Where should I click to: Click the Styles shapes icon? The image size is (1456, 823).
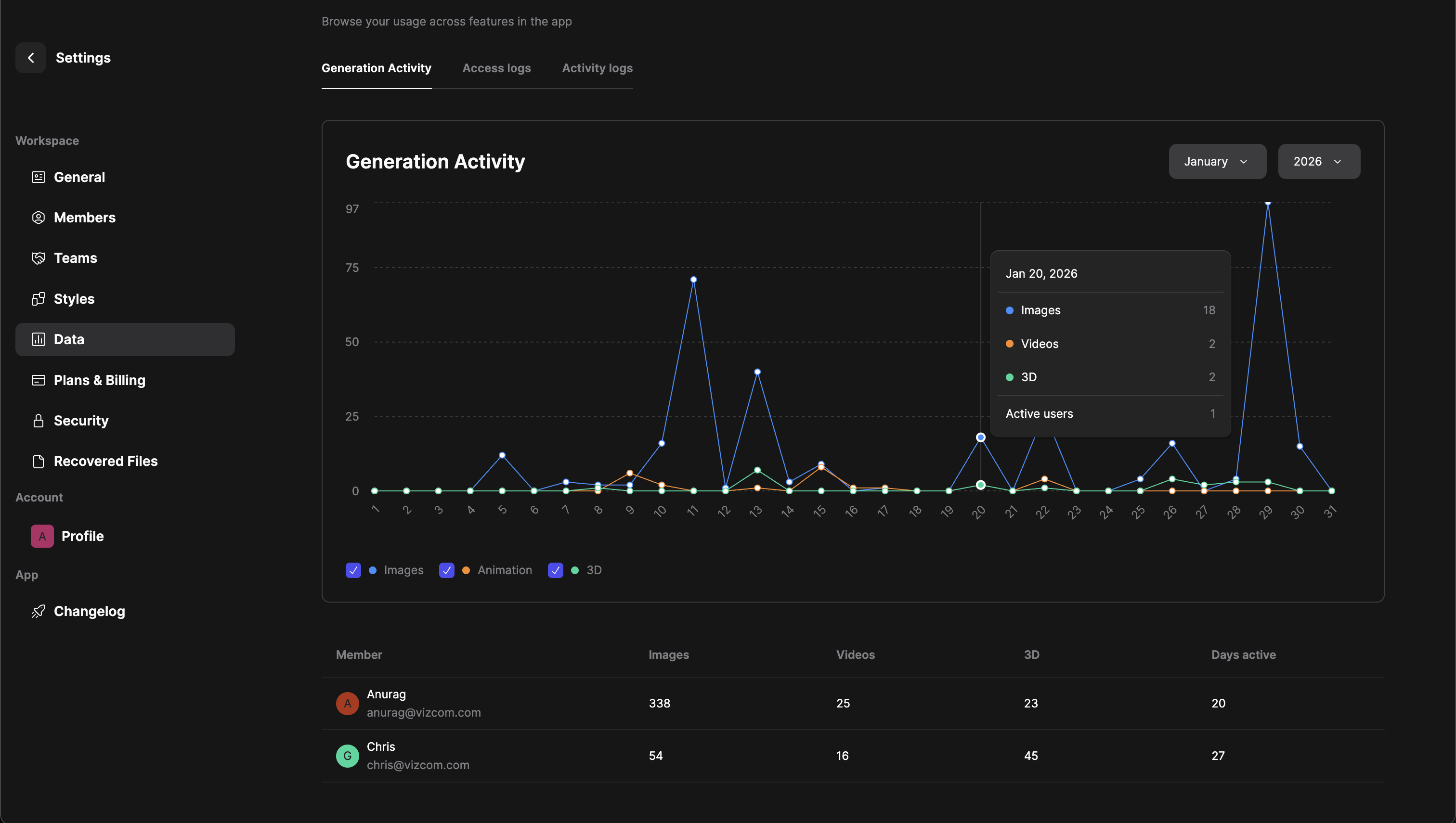point(38,299)
